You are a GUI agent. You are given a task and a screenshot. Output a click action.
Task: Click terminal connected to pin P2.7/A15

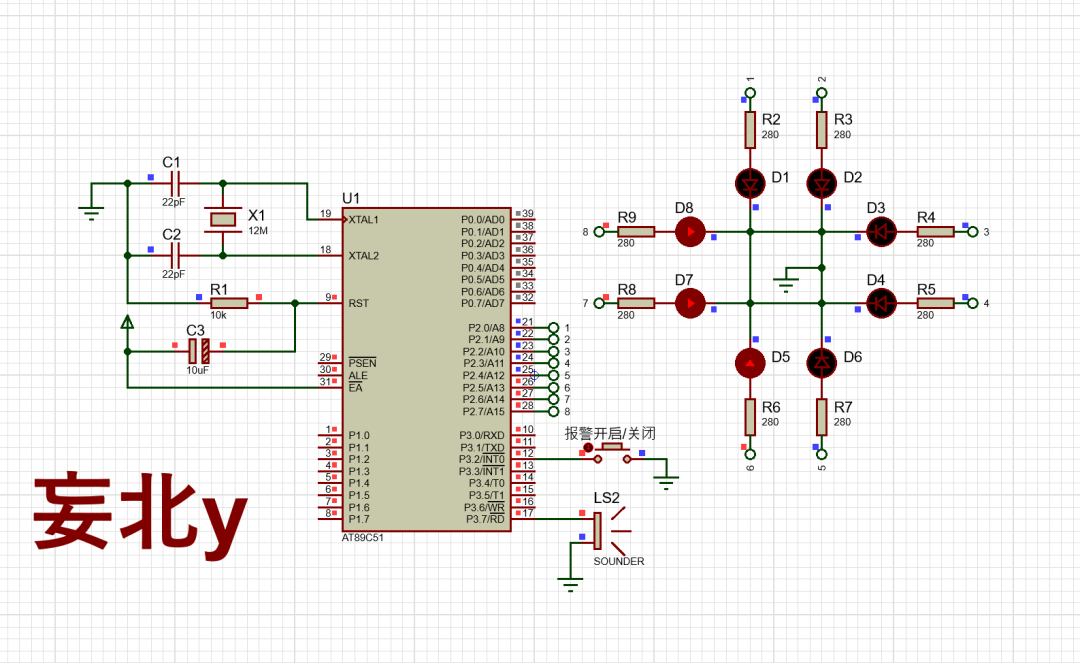point(553,412)
